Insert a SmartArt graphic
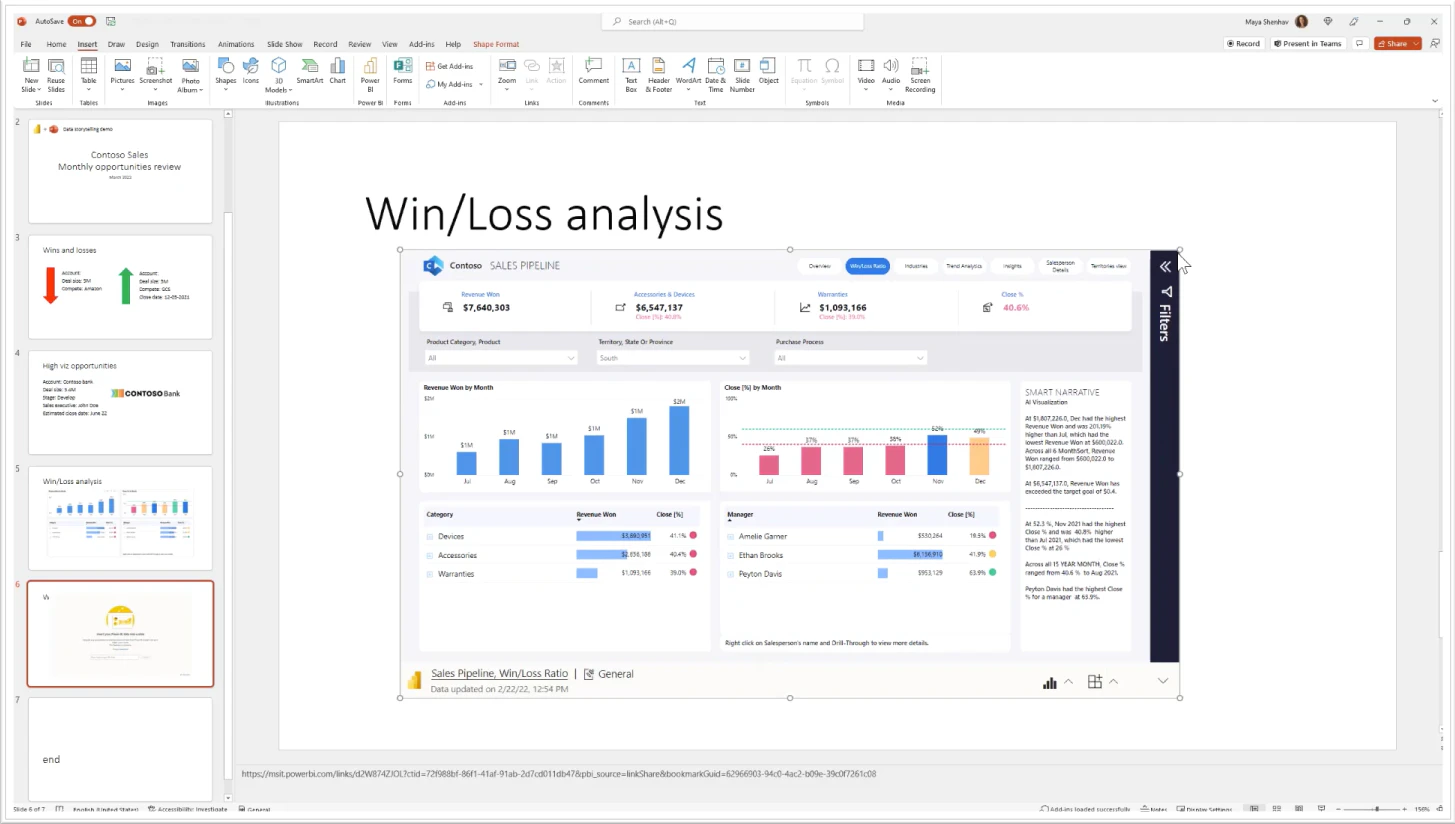This screenshot has width=1455, height=824. [310, 72]
